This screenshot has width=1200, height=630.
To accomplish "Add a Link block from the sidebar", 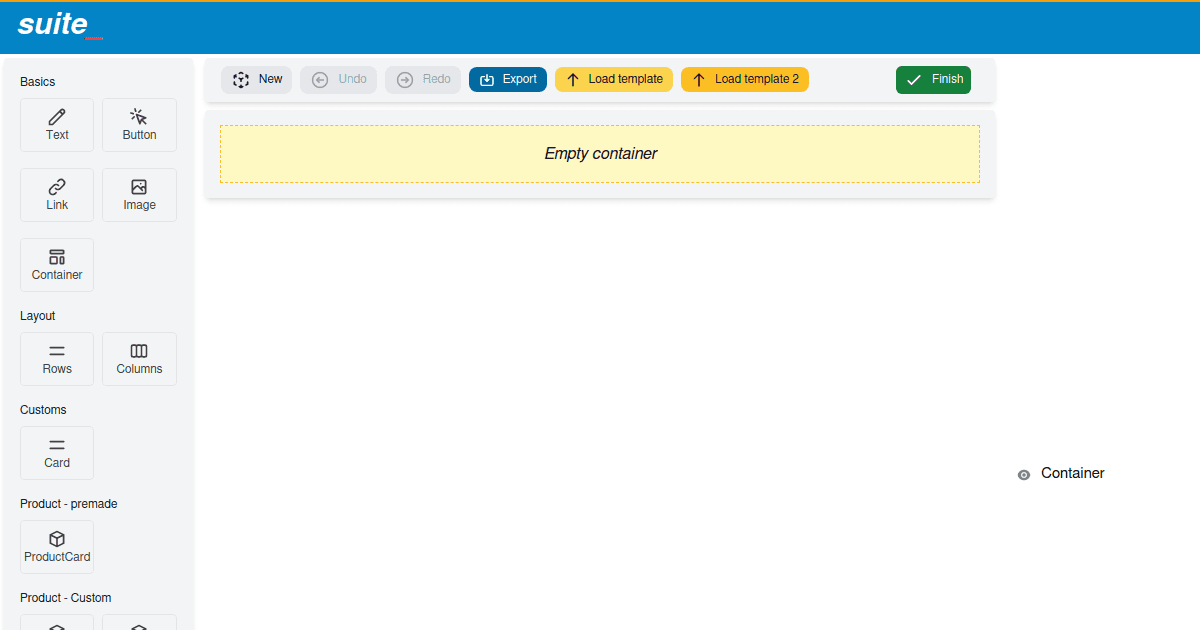I will click(x=56, y=194).
